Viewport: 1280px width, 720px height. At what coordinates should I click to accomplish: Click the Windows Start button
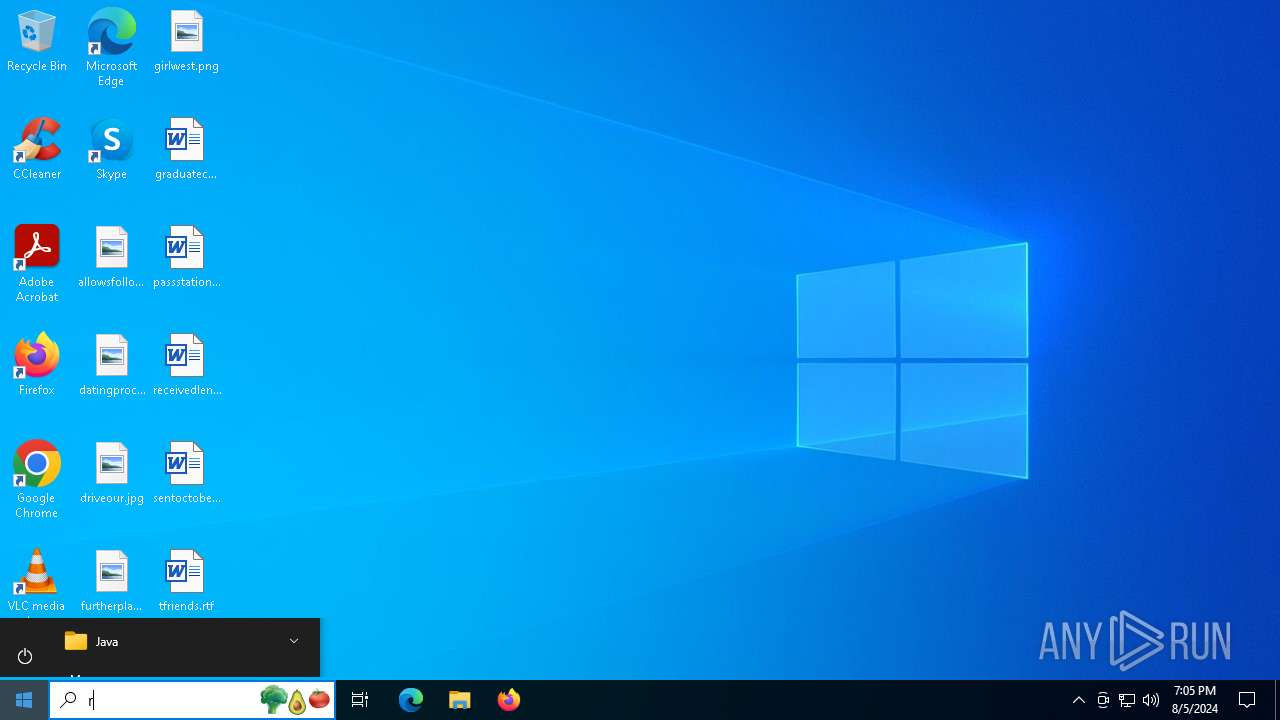coord(24,700)
